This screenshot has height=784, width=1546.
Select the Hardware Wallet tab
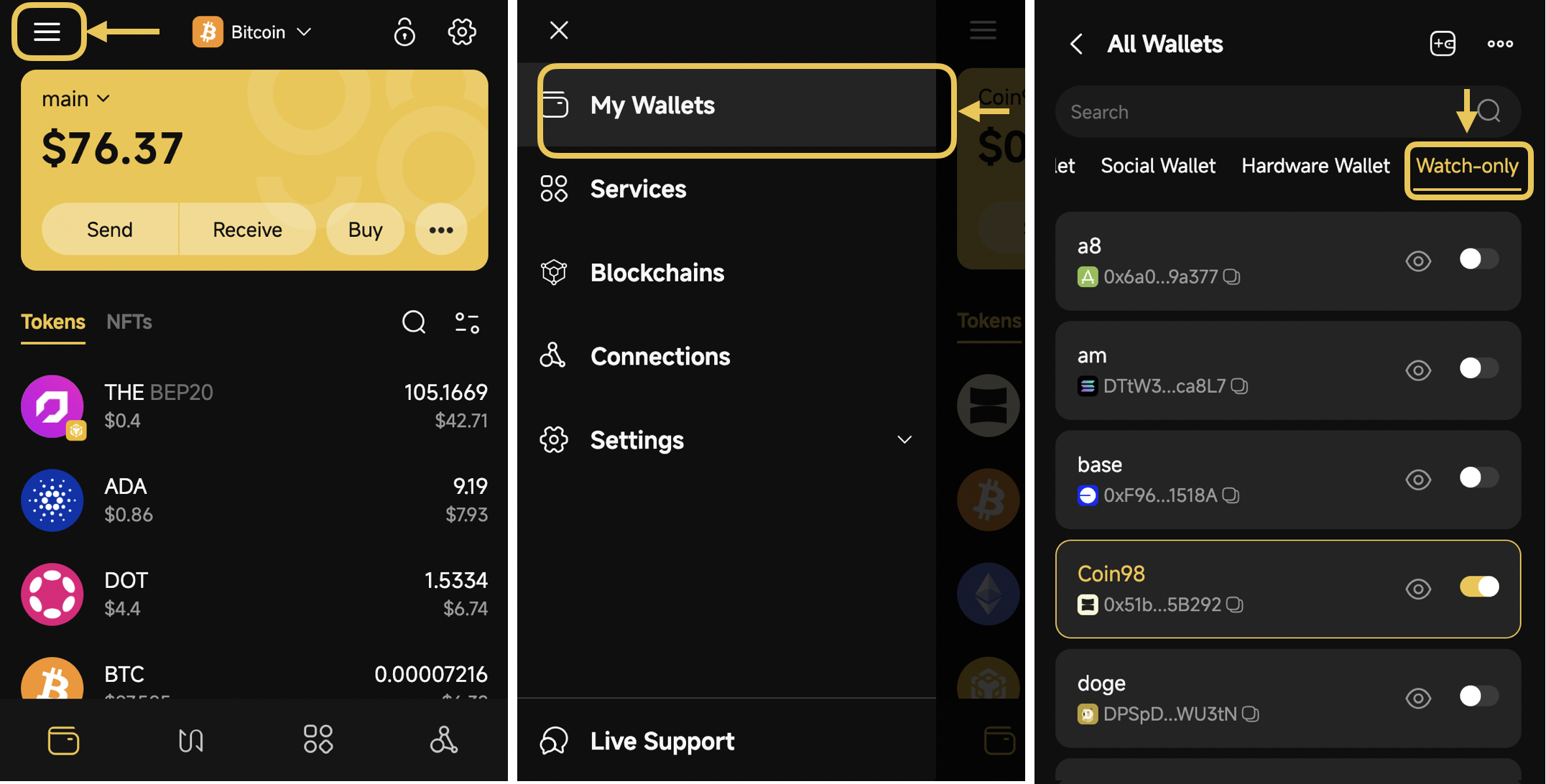(x=1315, y=166)
